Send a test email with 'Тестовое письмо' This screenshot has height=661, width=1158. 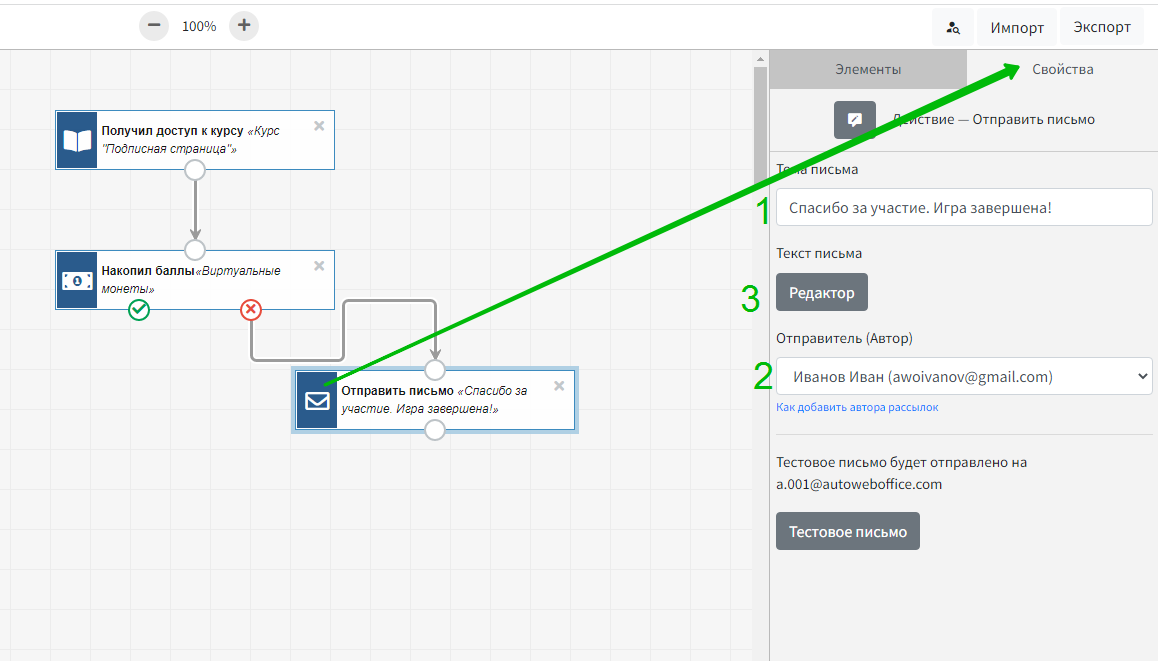click(847, 532)
